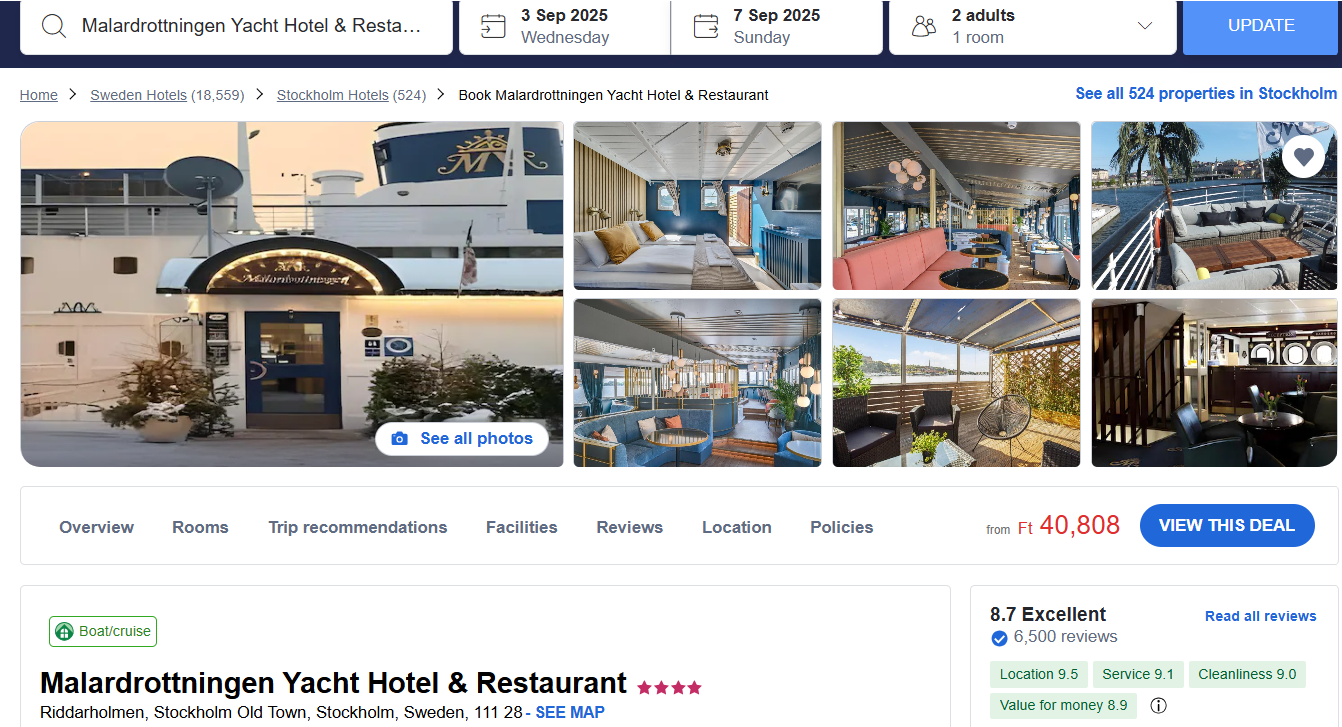Switch to the Rooms tab
This screenshot has height=727, width=1342.
(200, 527)
